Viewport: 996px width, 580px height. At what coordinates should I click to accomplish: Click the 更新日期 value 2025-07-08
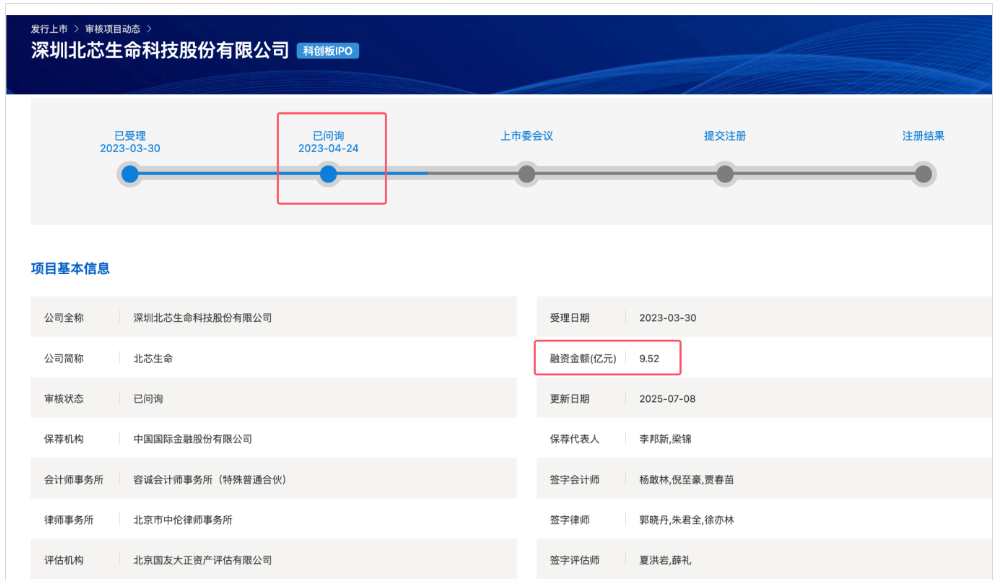click(x=668, y=398)
